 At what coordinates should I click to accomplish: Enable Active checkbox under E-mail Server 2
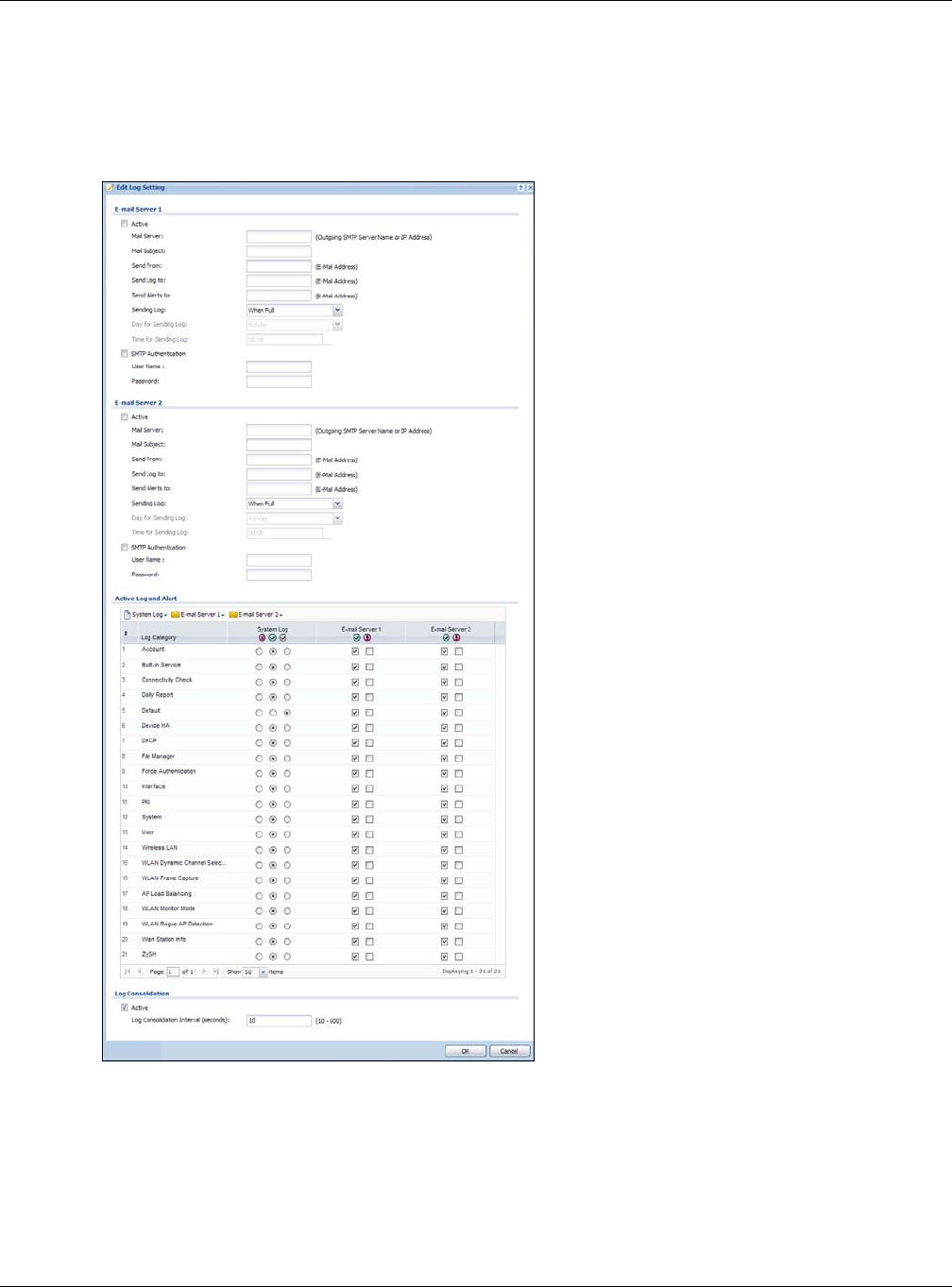(124, 416)
